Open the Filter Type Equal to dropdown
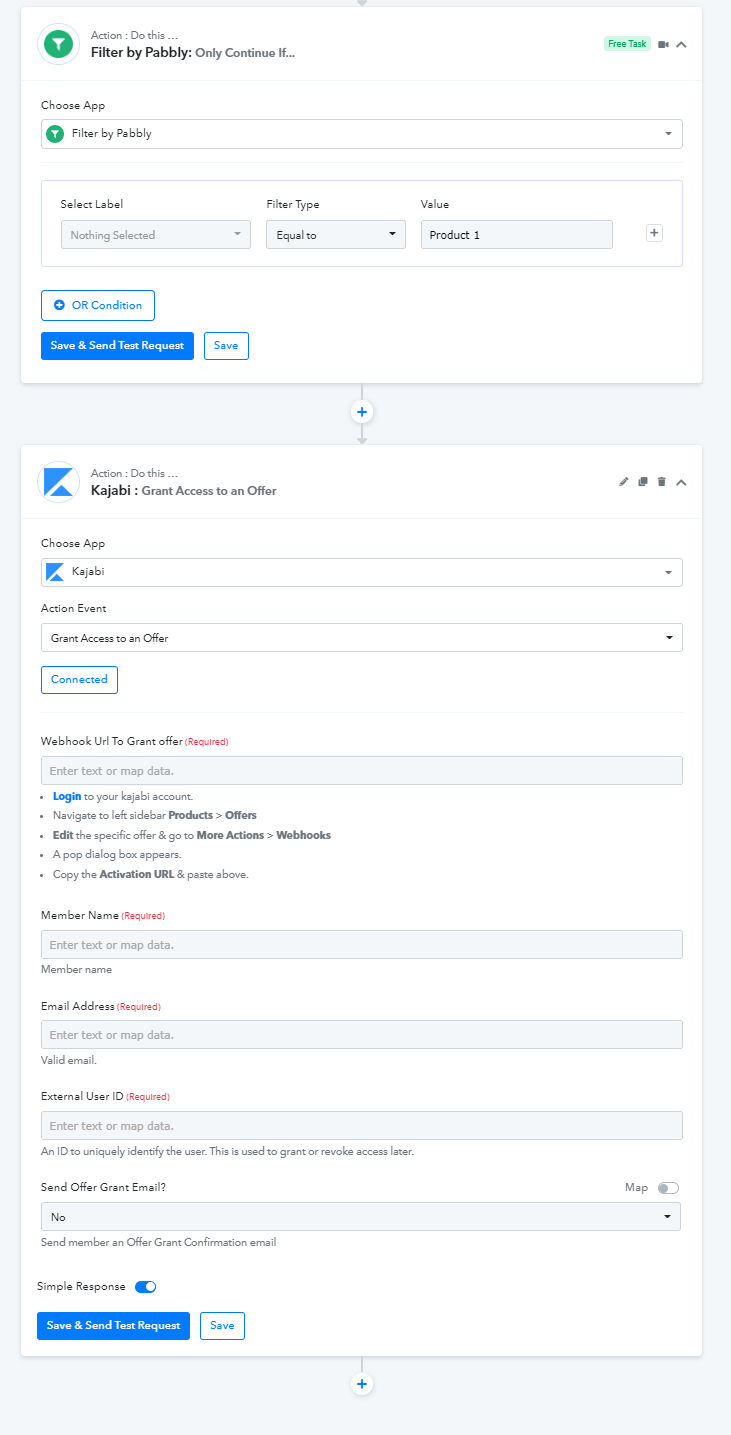731x1435 pixels. coord(336,235)
